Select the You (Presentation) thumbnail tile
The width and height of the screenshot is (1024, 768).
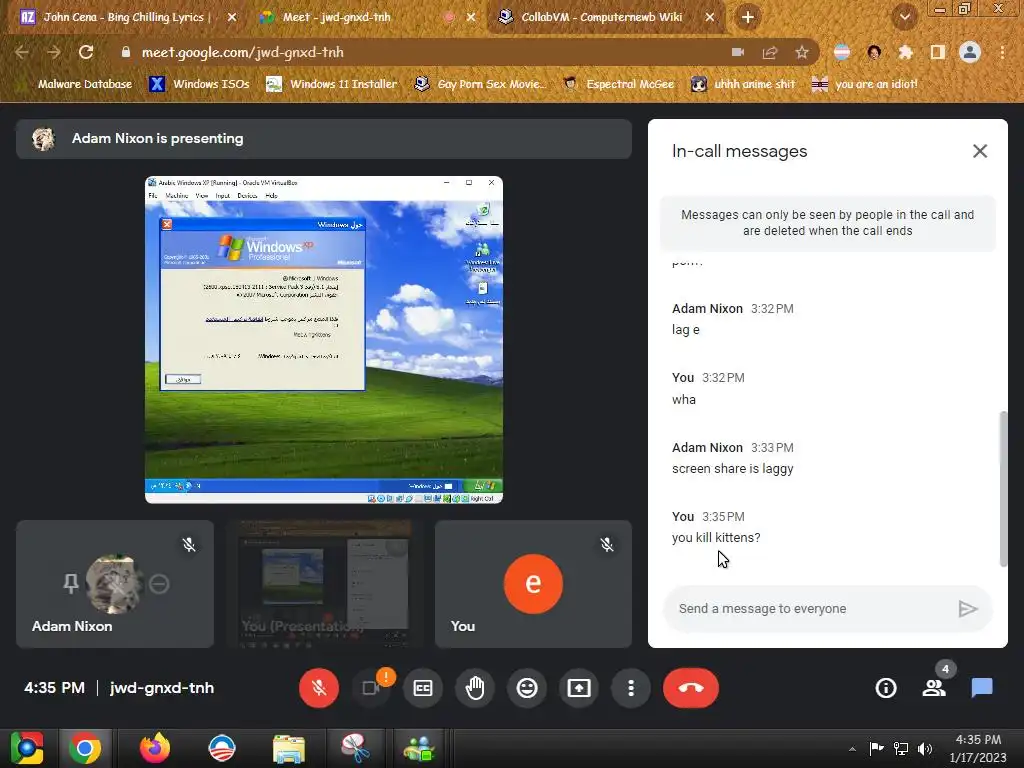325,584
